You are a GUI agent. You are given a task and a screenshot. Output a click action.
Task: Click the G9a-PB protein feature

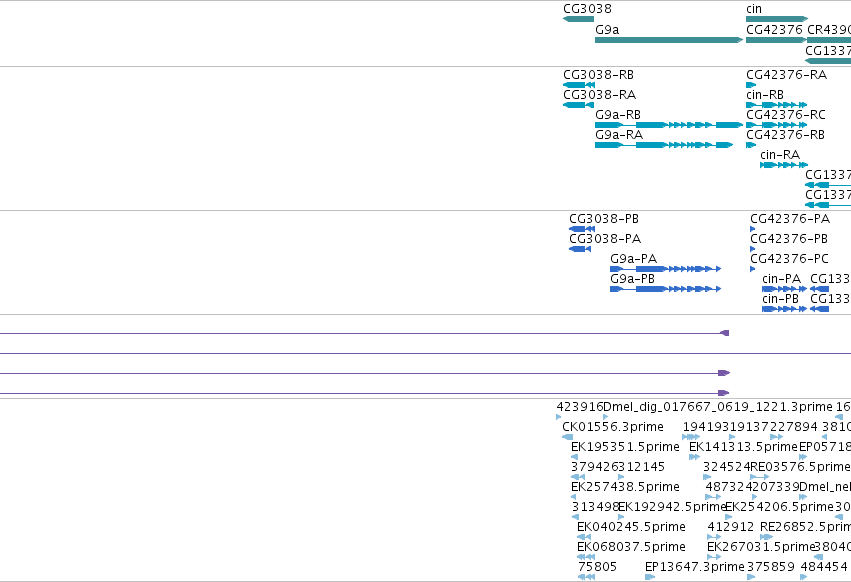point(665,289)
